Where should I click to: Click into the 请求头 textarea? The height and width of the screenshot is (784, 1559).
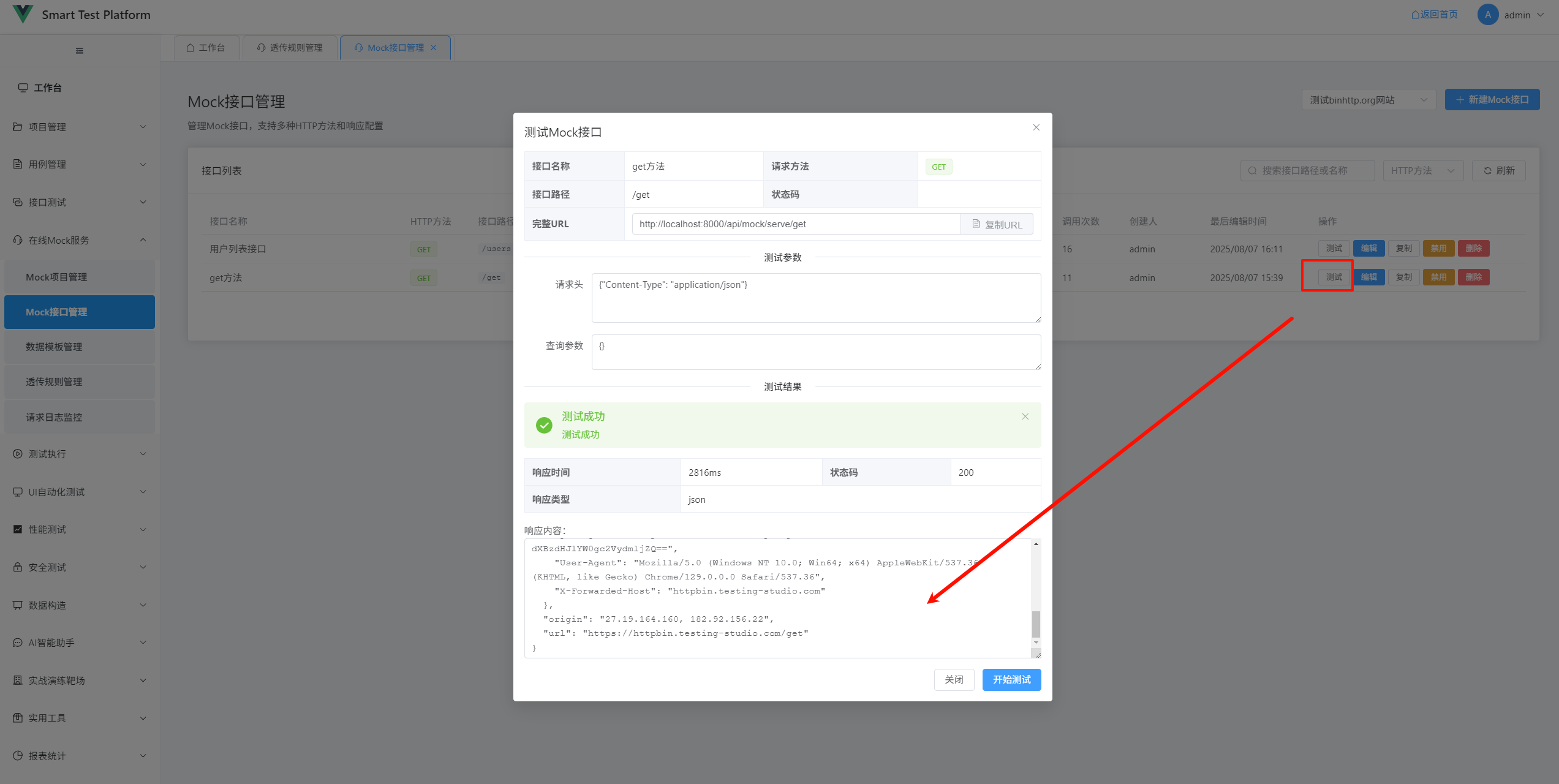pyautogui.click(x=815, y=298)
